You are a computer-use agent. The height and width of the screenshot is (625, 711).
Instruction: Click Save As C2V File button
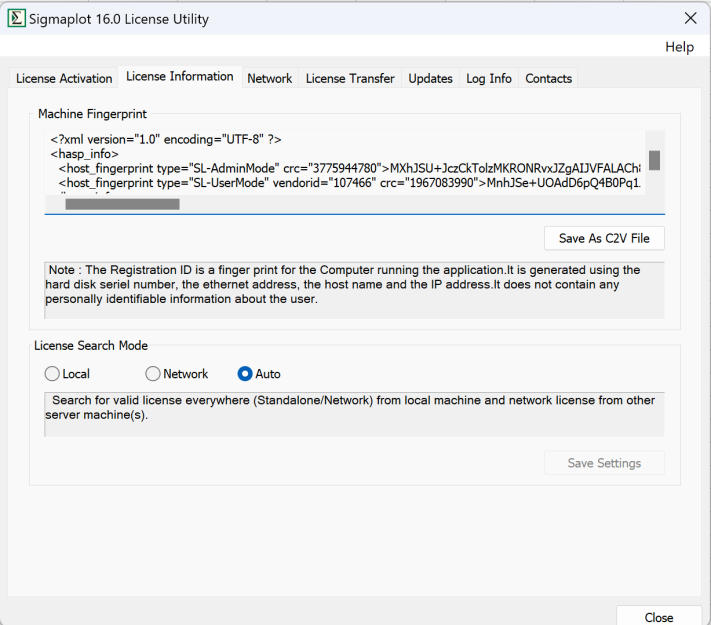point(604,238)
